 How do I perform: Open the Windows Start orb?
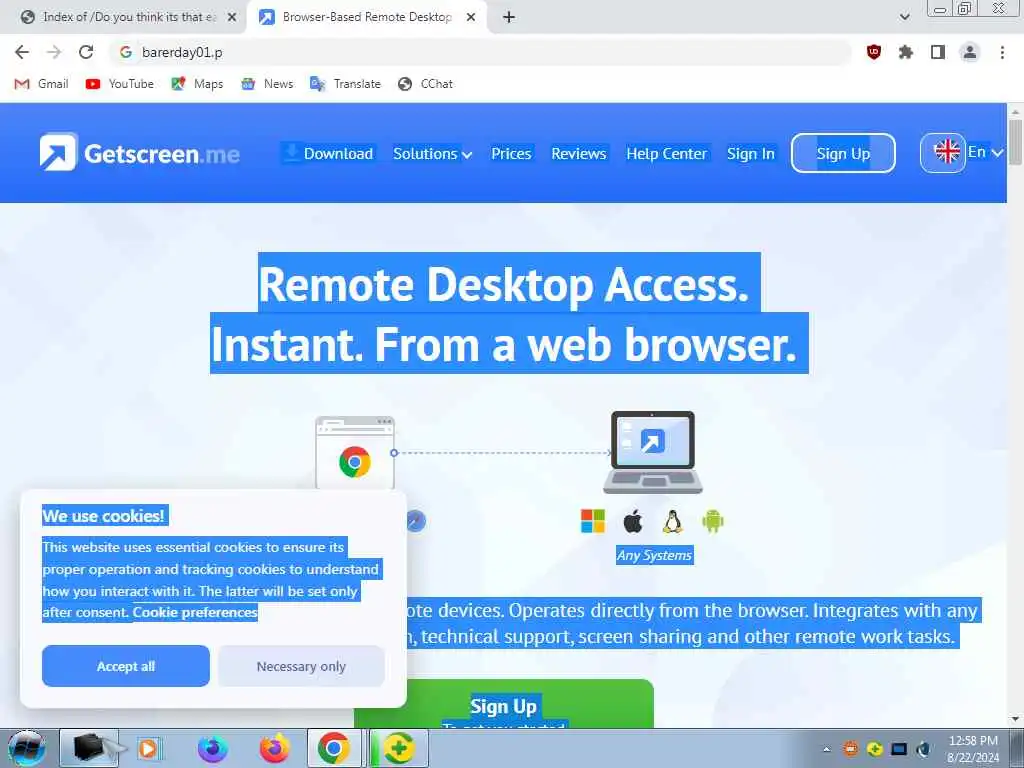point(26,748)
